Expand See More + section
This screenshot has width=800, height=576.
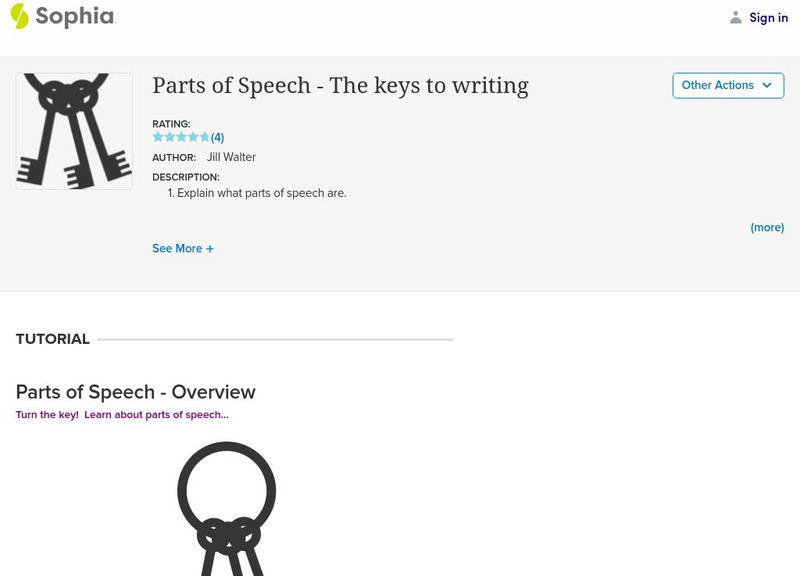click(183, 248)
